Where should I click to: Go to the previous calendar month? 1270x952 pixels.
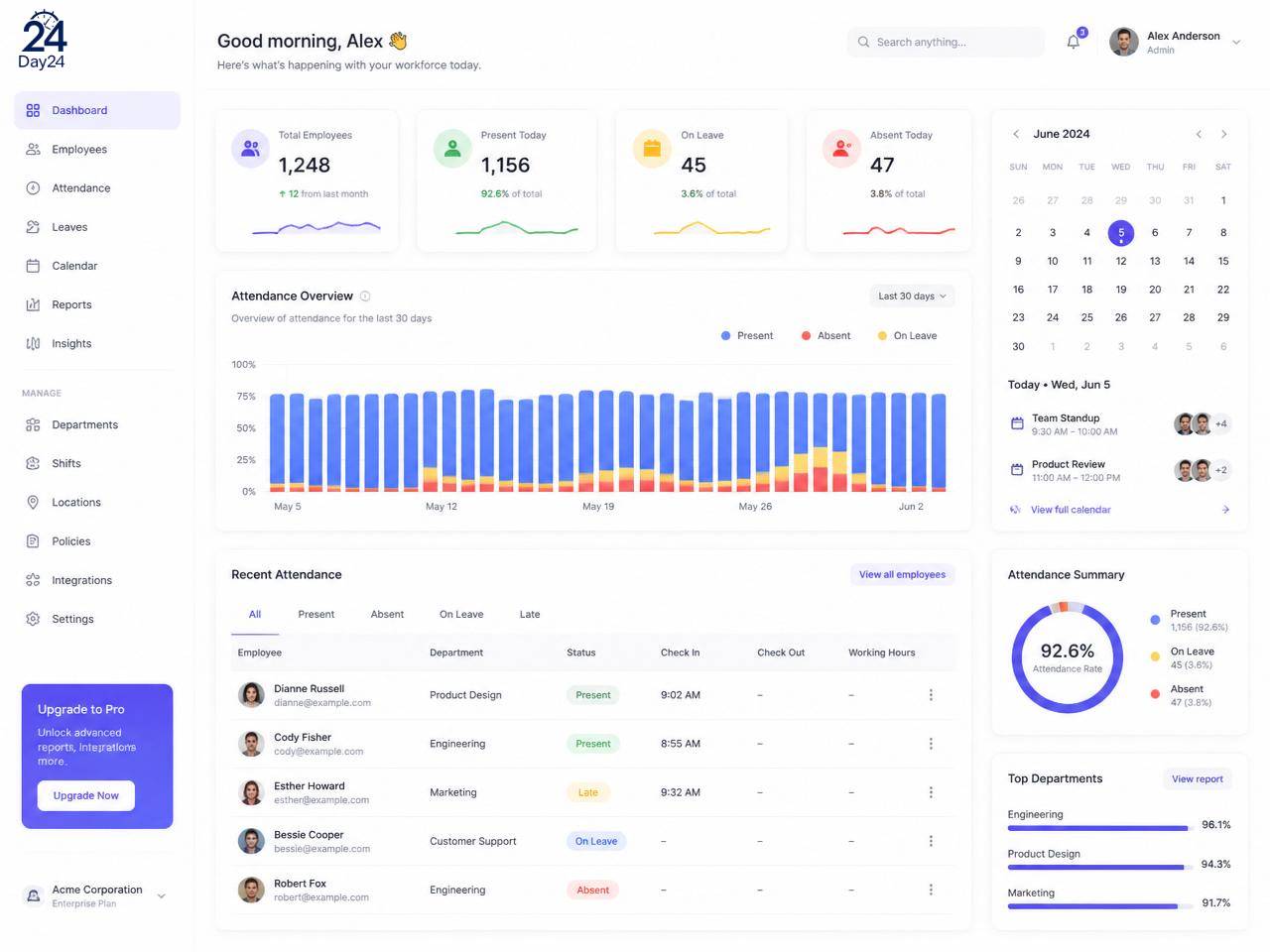1199,134
